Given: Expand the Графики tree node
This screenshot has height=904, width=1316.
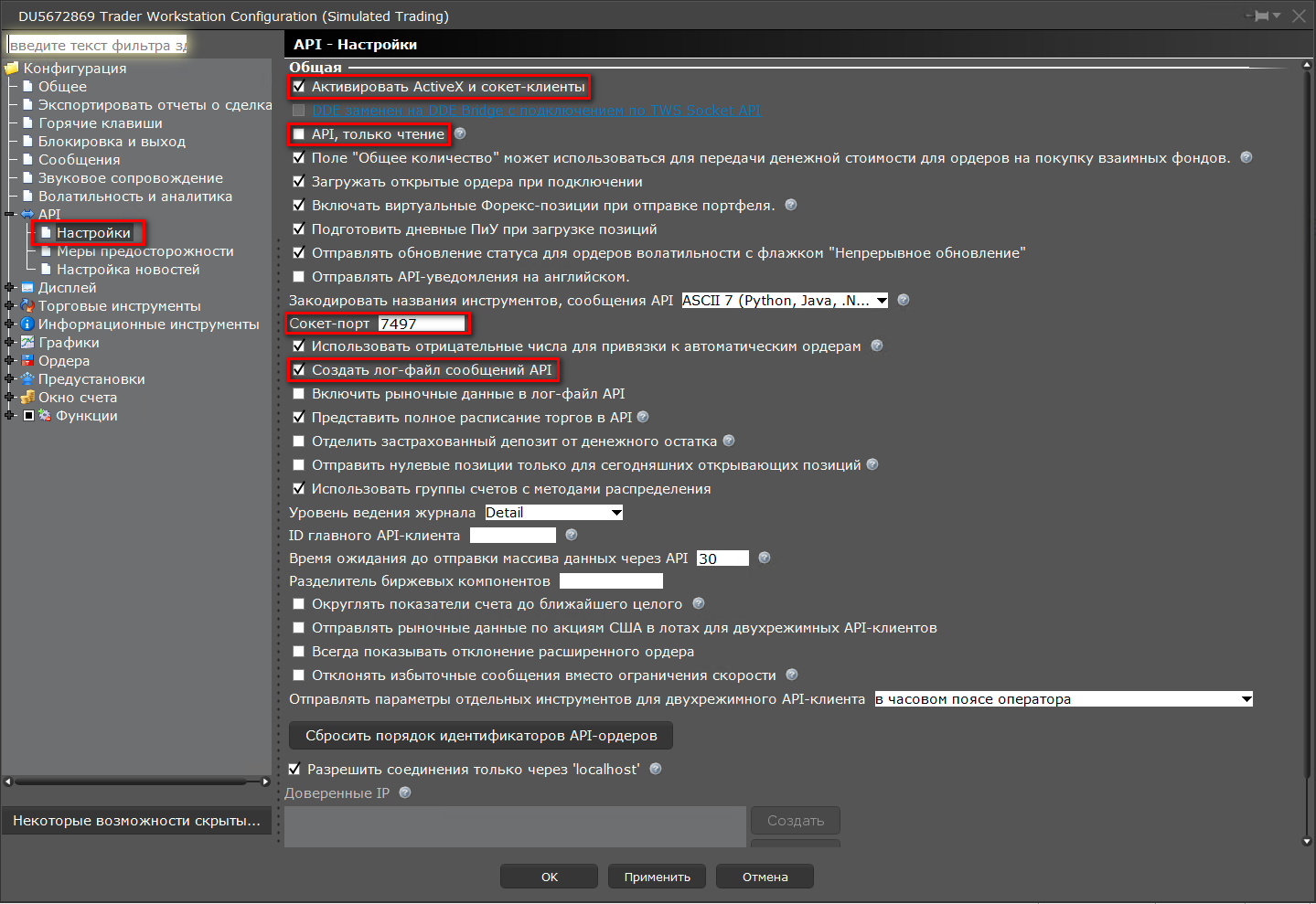Looking at the screenshot, I should tap(9, 342).
